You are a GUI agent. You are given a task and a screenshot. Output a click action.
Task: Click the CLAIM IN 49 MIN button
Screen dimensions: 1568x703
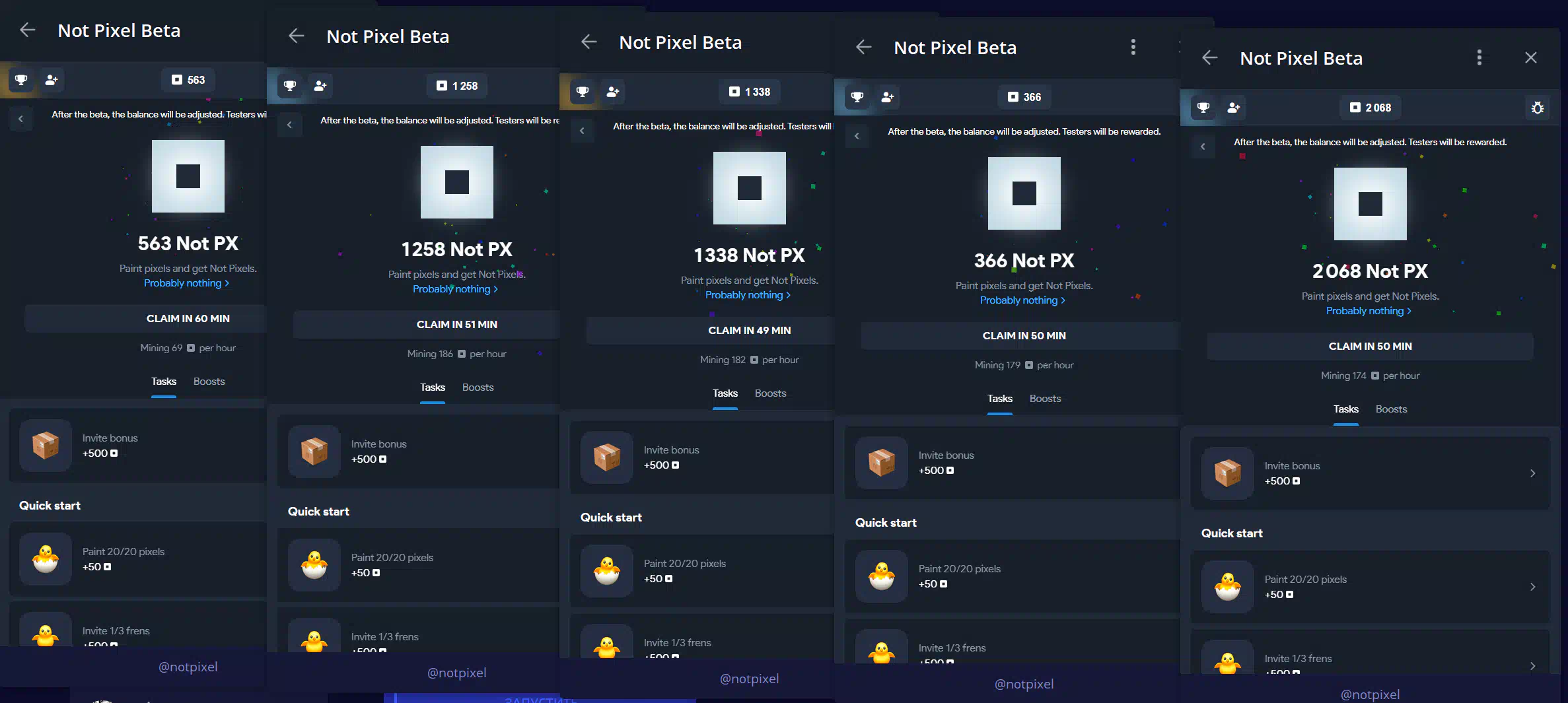coord(711,331)
